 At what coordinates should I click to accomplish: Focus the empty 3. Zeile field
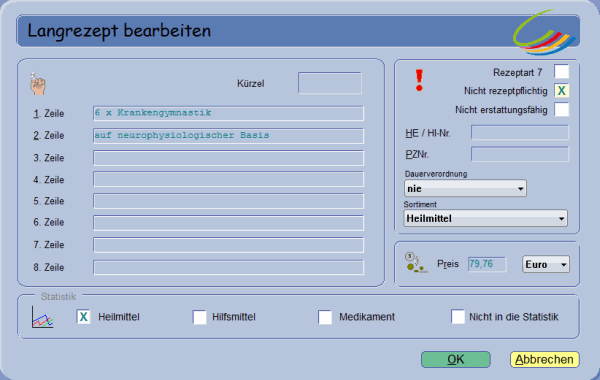[x=228, y=158]
